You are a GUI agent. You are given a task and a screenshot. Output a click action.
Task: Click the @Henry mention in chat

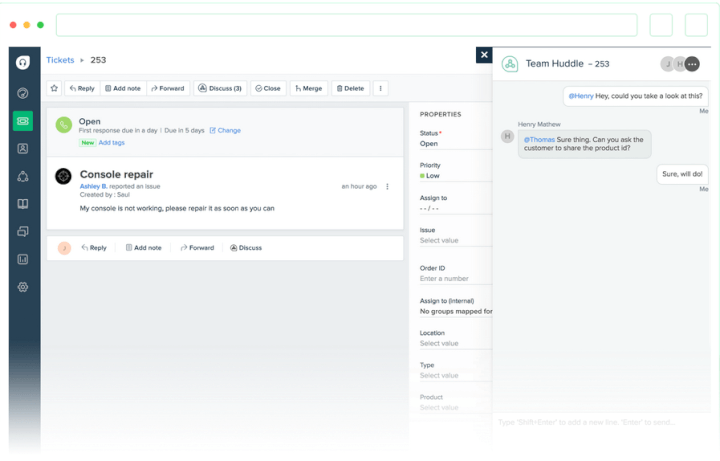coord(581,96)
